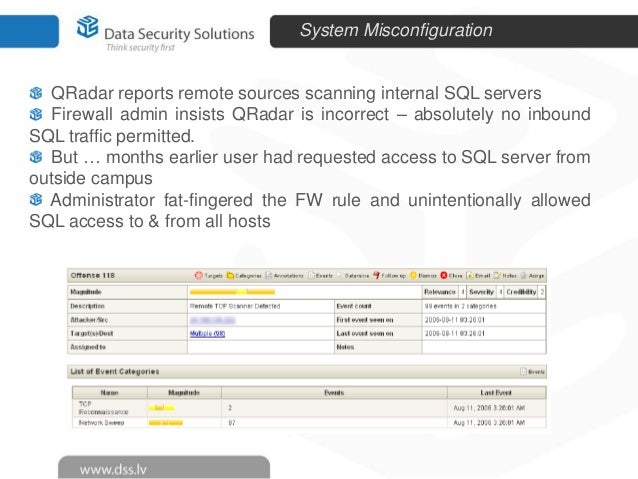Click the TCP Reconnaissance magnitude bar

click(162, 408)
